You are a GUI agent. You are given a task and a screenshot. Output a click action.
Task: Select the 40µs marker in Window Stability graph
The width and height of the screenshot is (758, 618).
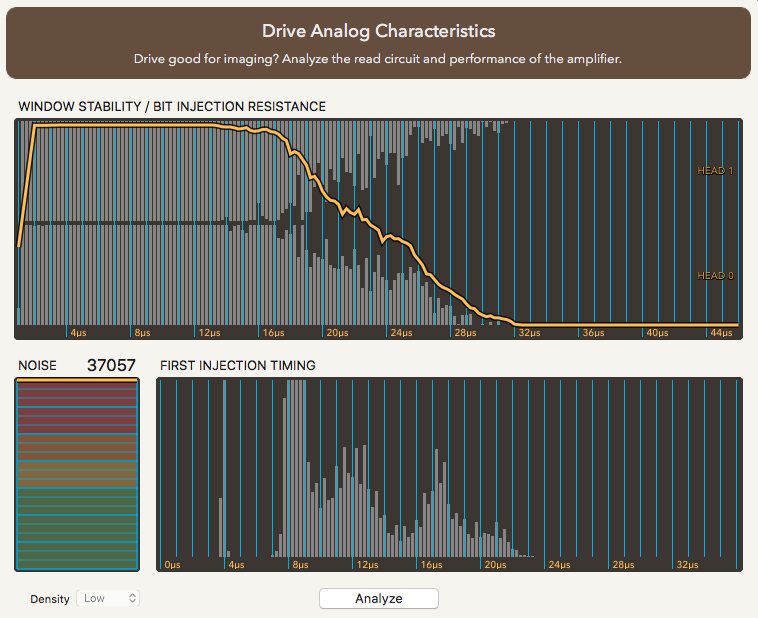click(657, 332)
